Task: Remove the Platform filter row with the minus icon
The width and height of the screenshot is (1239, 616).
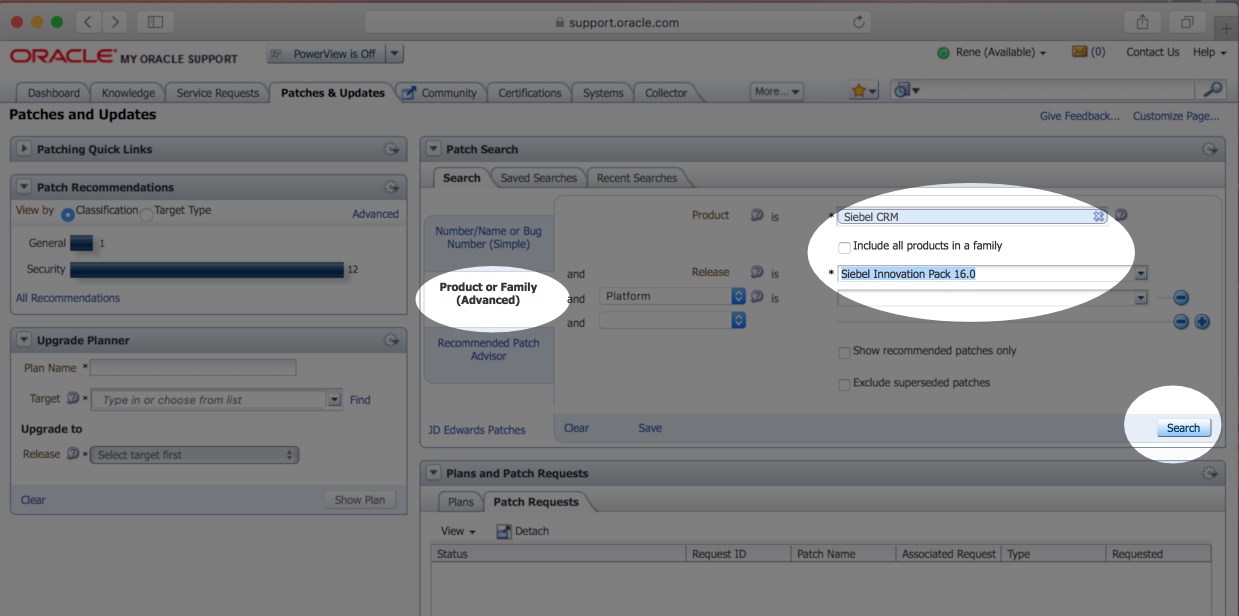Action: click(x=1181, y=298)
